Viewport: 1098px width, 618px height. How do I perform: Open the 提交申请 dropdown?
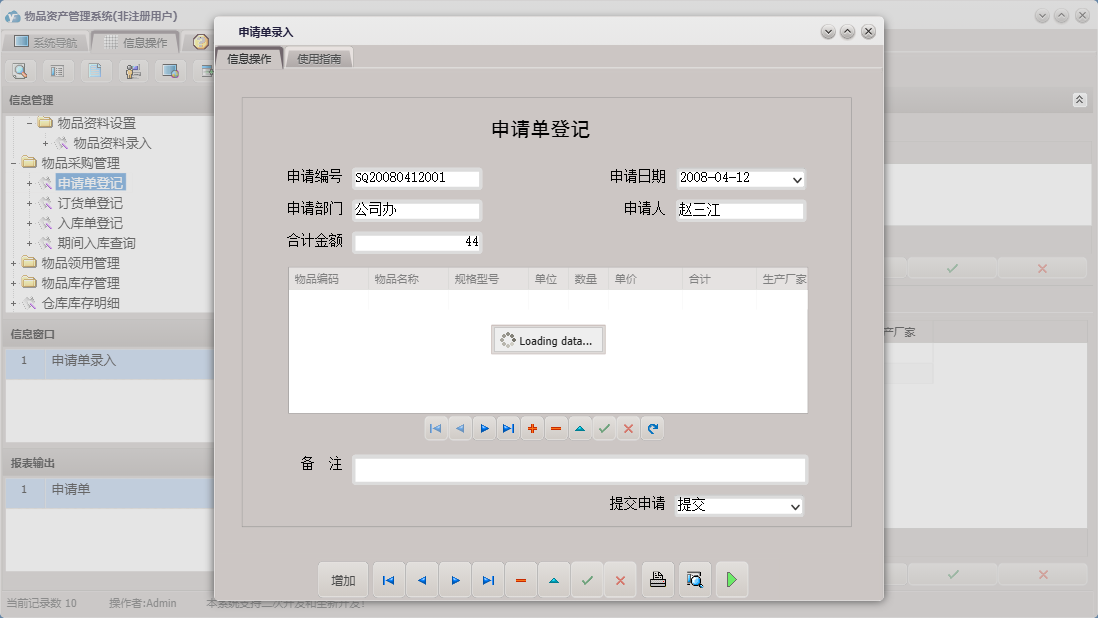click(x=795, y=505)
